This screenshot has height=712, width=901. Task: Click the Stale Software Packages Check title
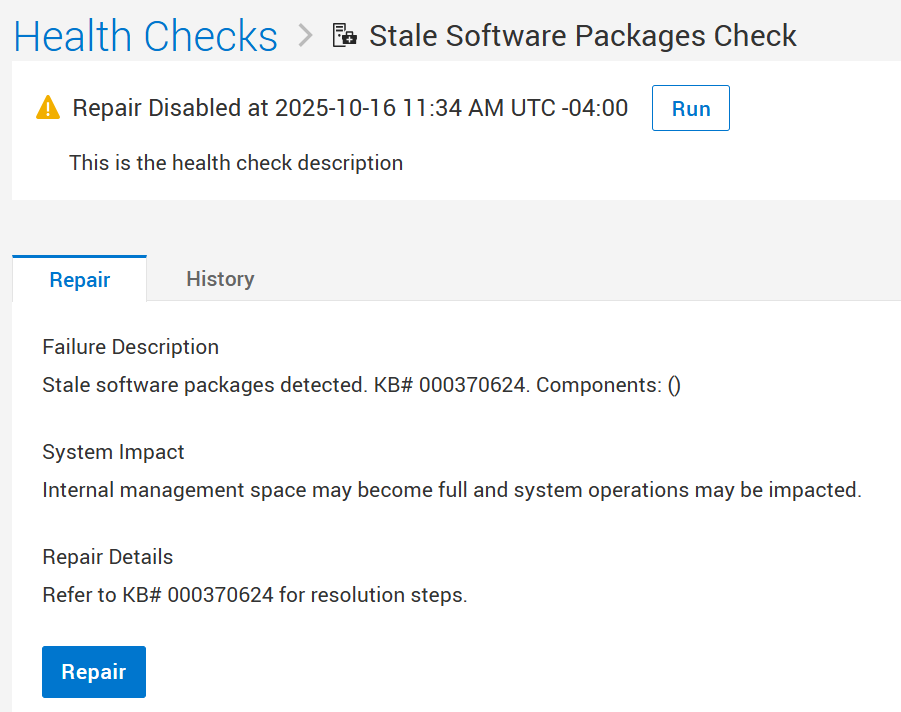[x=583, y=34]
